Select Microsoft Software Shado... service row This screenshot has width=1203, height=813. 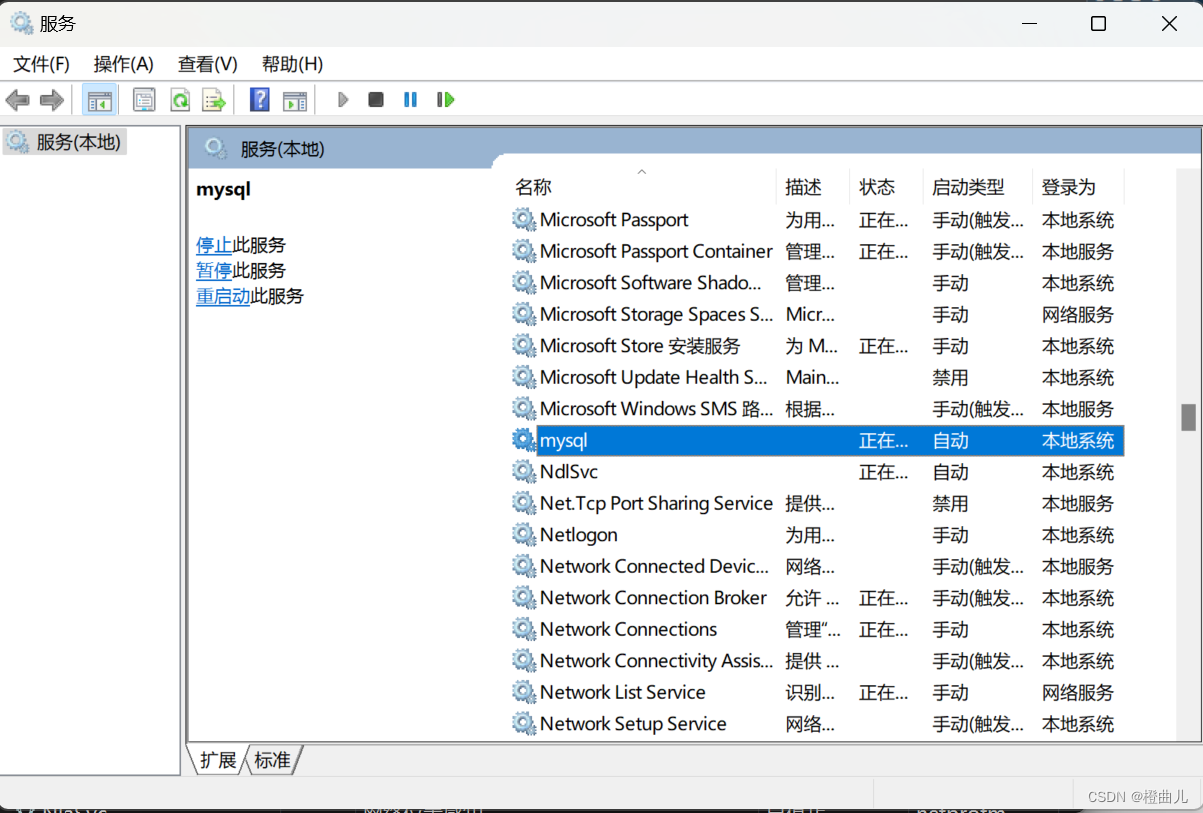tap(816, 283)
